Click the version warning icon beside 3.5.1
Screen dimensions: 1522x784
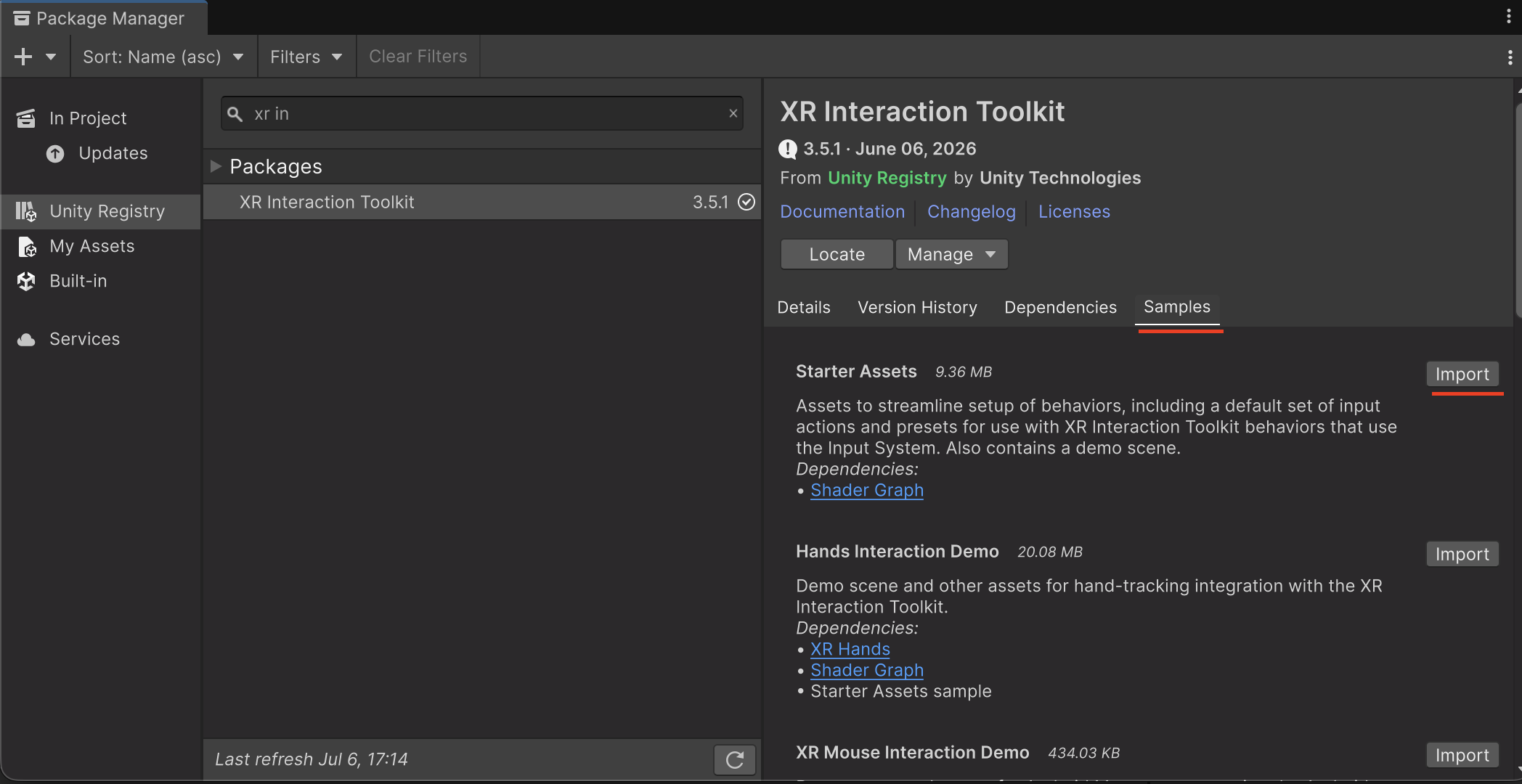coord(788,149)
